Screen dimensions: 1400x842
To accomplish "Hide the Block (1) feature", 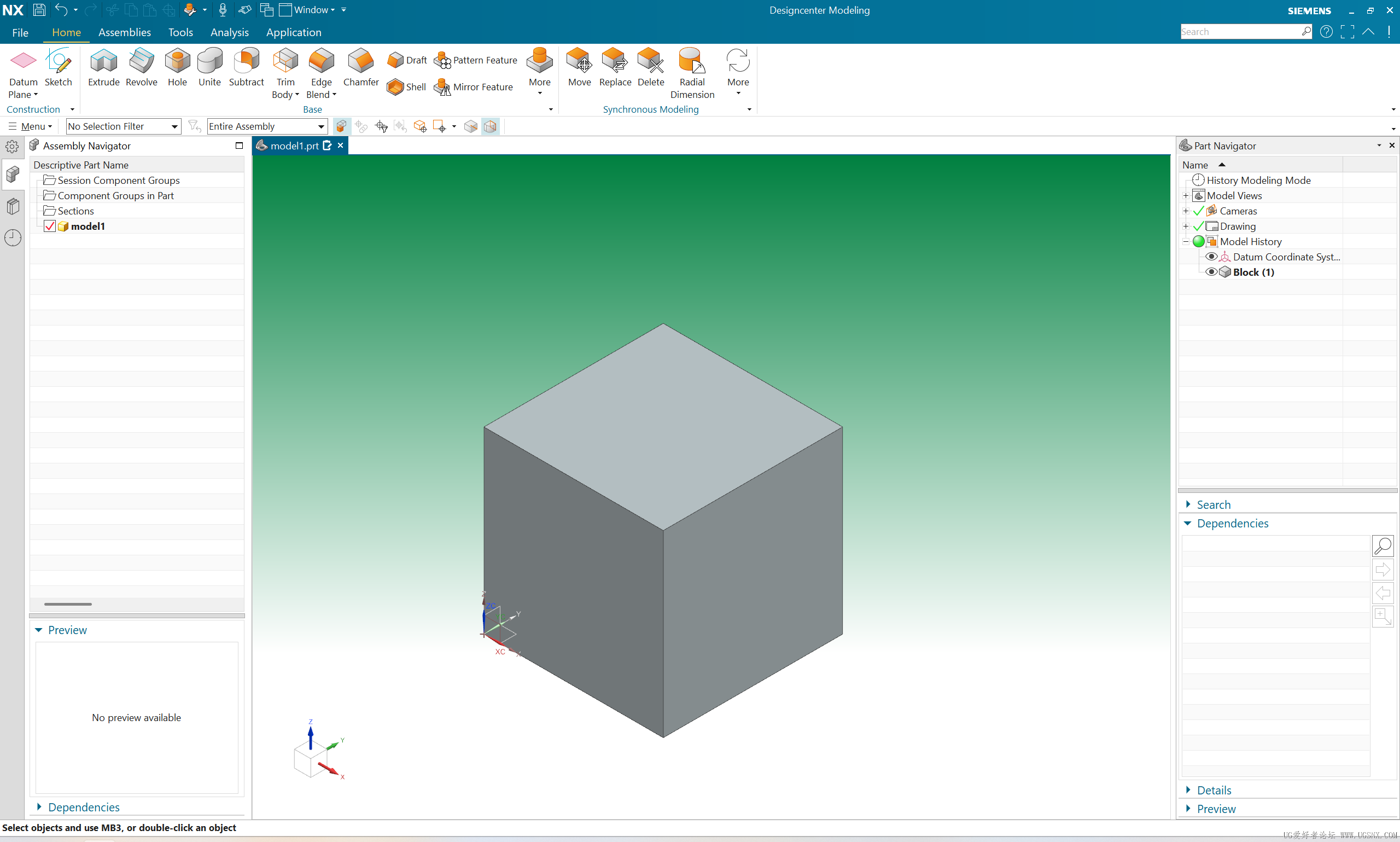I will pyautogui.click(x=1211, y=272).
